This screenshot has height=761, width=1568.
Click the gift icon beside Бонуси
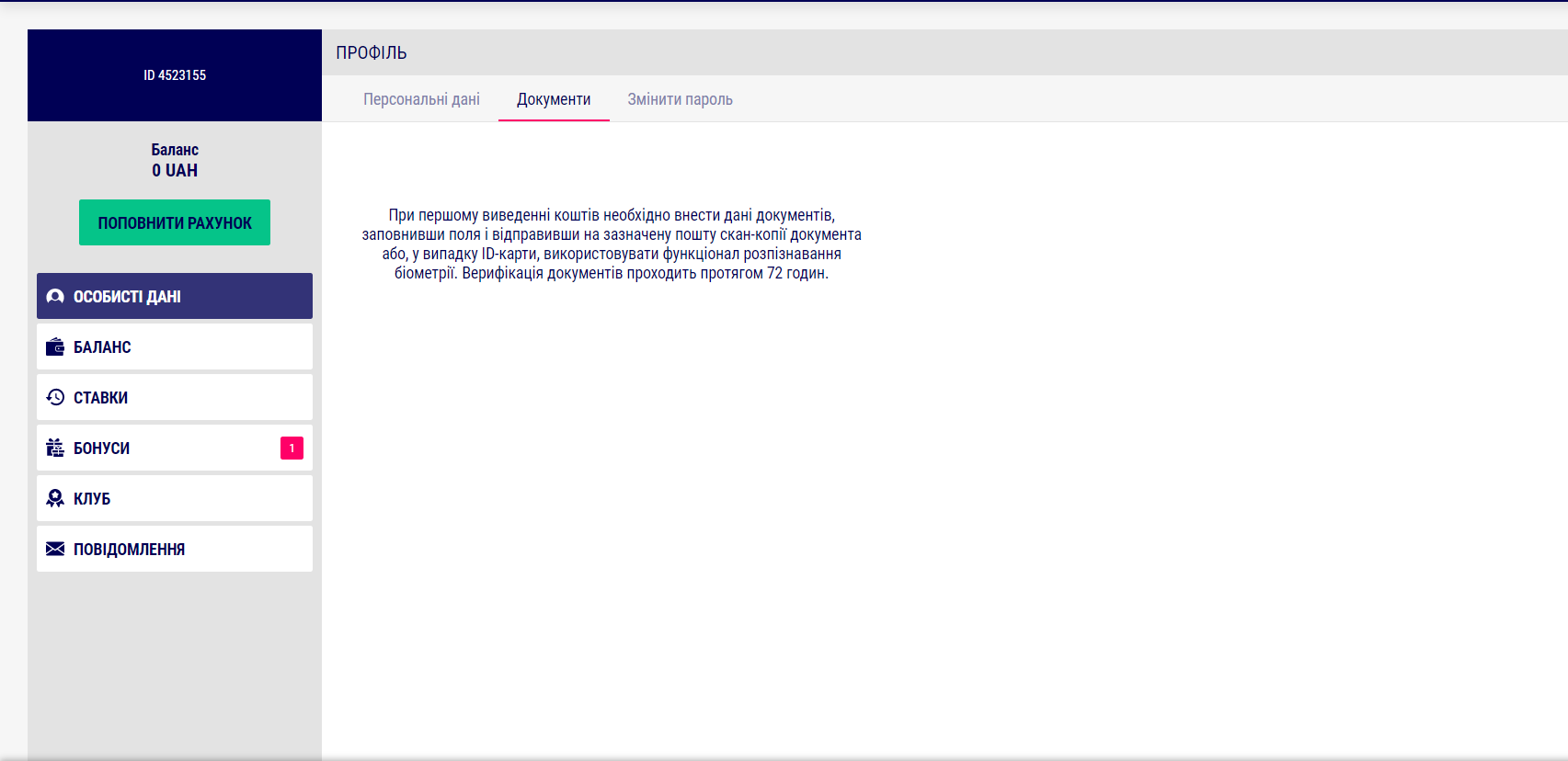pos(55,448)
